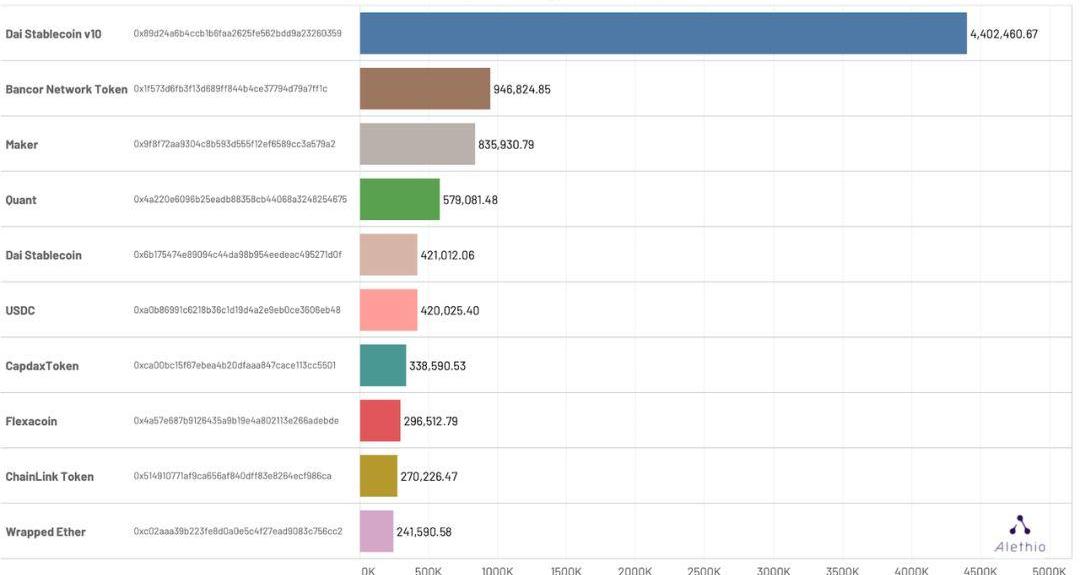The image size is (1080, 575).
Task: Open the USDC contract address 0xa0b869
Action: tap(237, 310)
